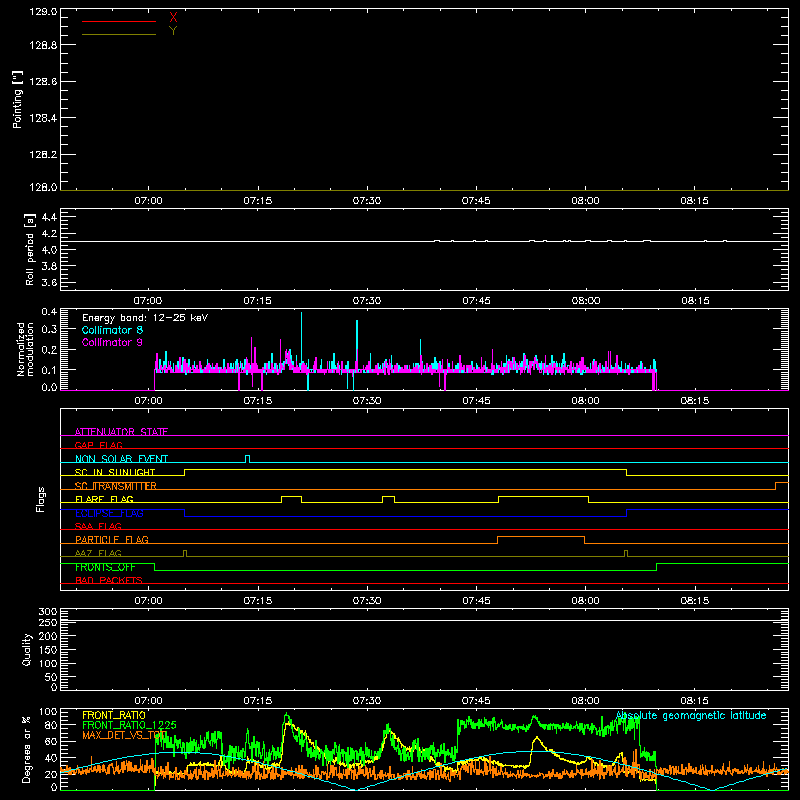
Task: Click the green 'FRONTS_OFF' label
Action: click(x=105, y=567)
